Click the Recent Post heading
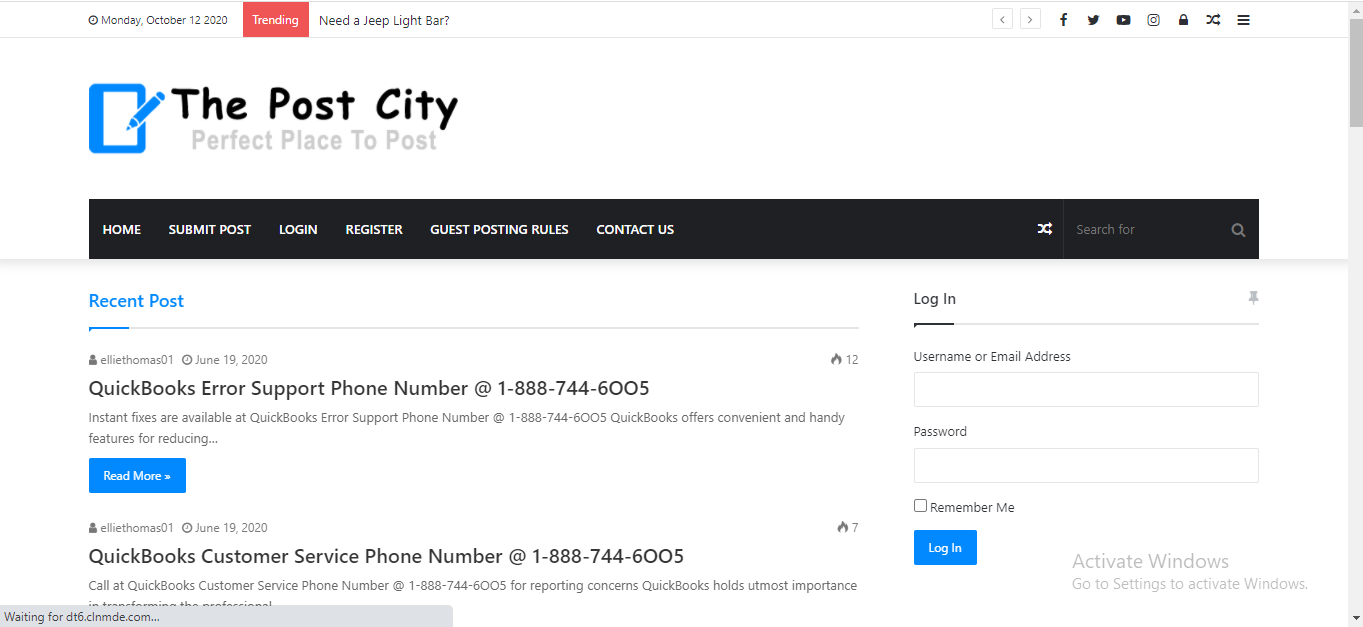The image size is (1363, 627). [136, 301]
